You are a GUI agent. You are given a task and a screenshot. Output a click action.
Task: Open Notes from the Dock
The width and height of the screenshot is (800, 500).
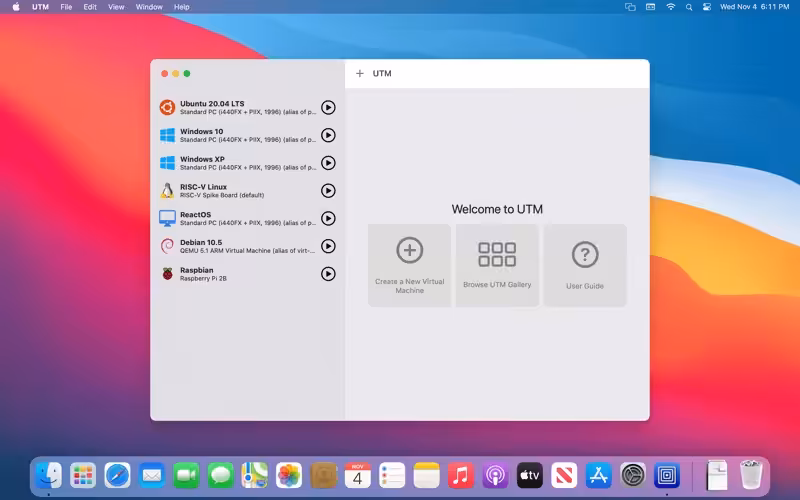pos(427,475)
